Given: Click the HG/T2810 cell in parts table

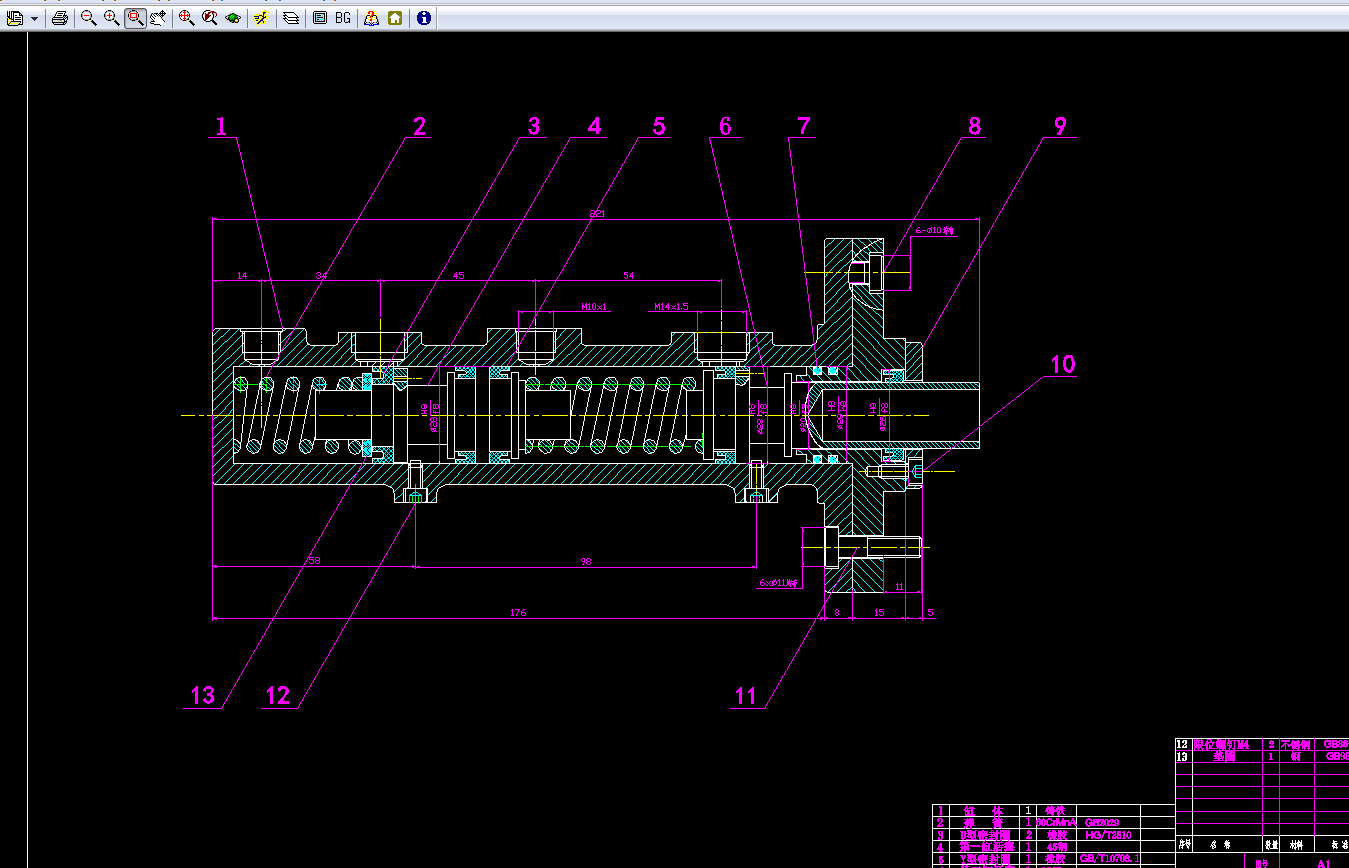Looking at the screenshot, I should (x=1110, y=834).
